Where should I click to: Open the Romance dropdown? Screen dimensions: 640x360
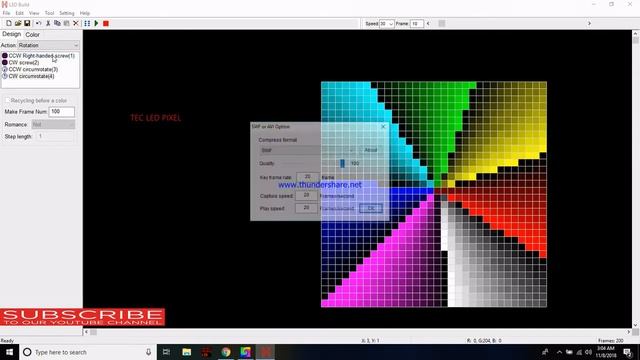point(53,124)
